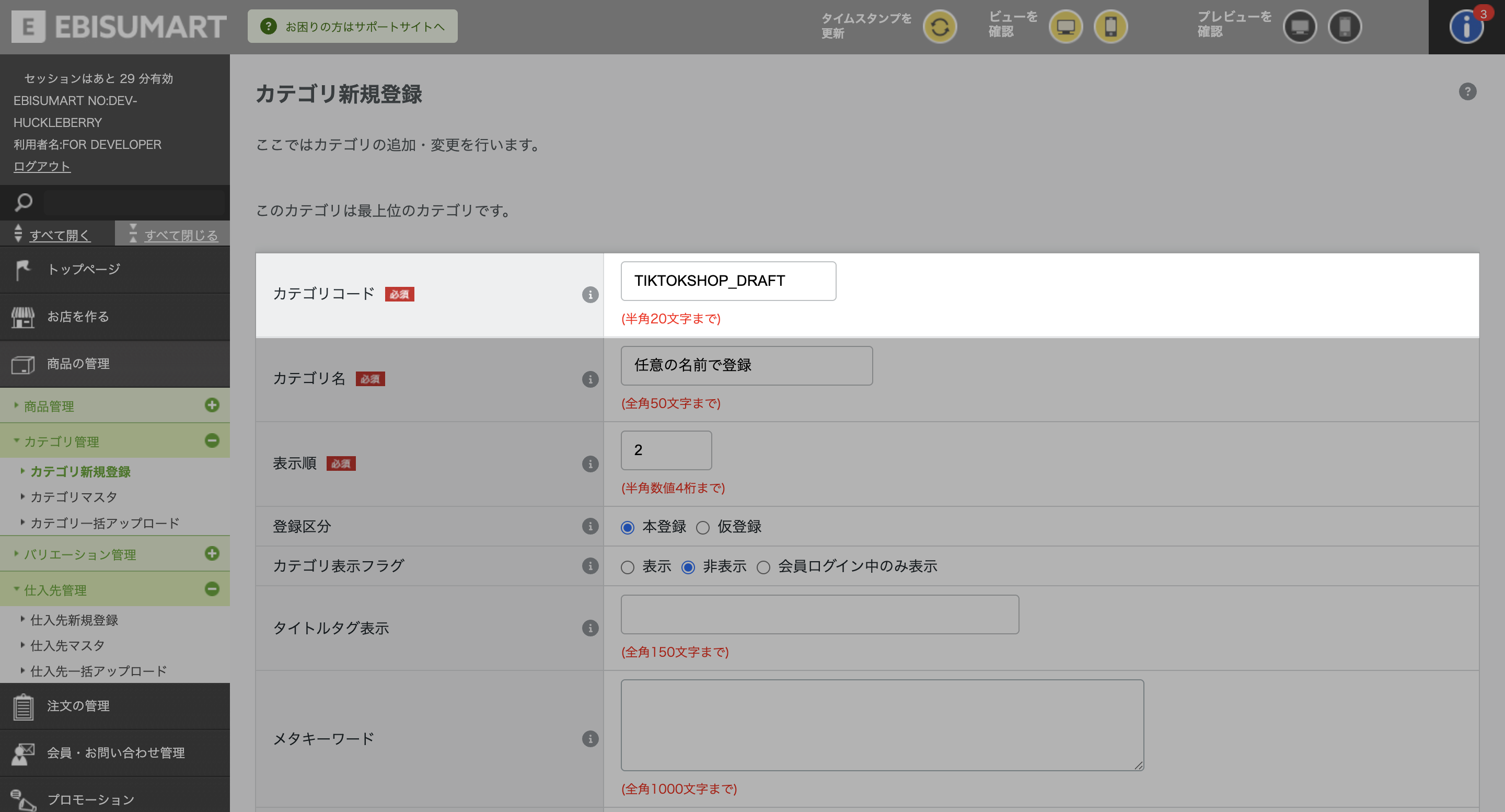Open support site button お困りの方はサポートサイトへ
This screenshot has width=1505, height=812.
pyautogui.click(x=352, y=27)
